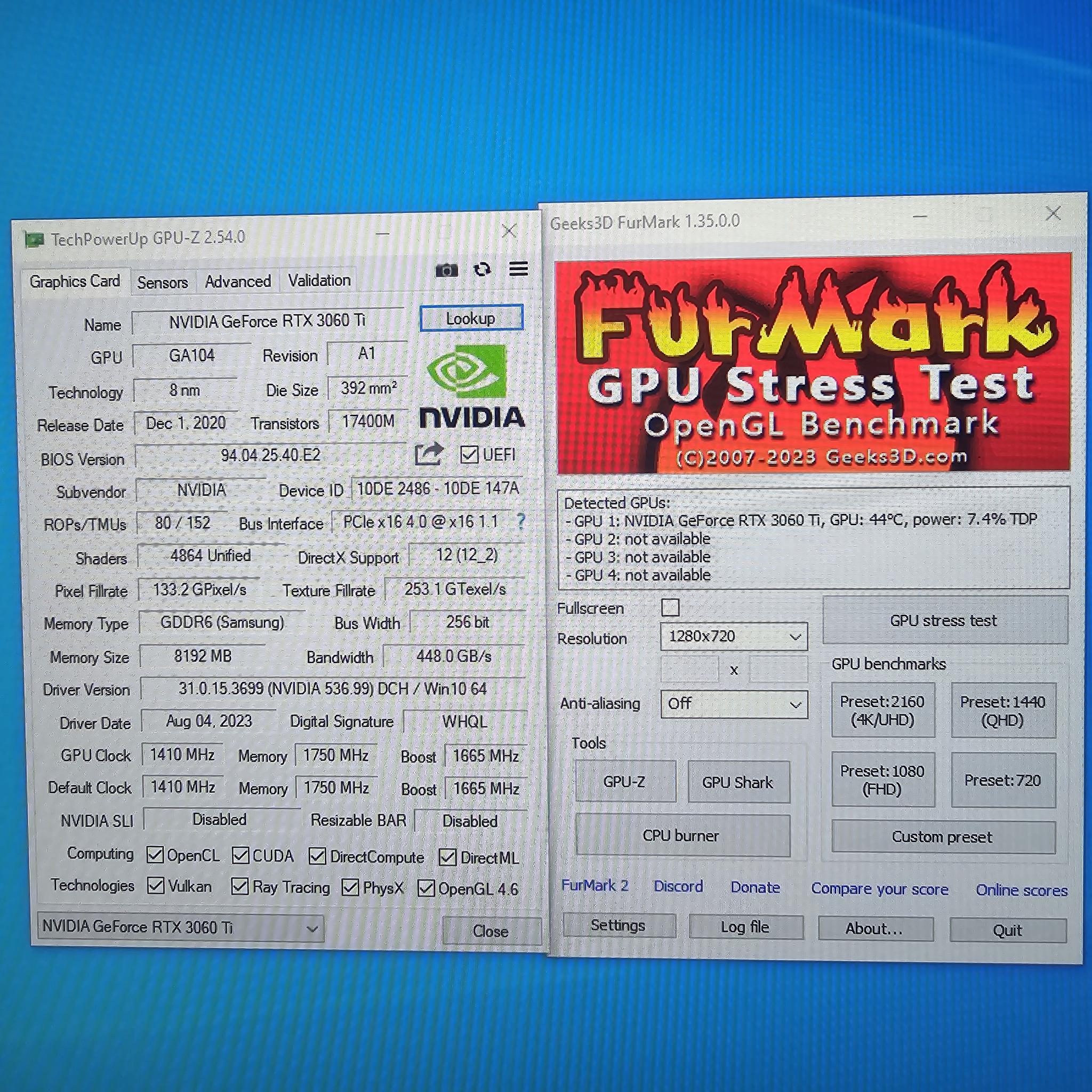The image size is (1092, 1092).
Task: Switch to the Graphics Card tab
Action: (75, 281)
